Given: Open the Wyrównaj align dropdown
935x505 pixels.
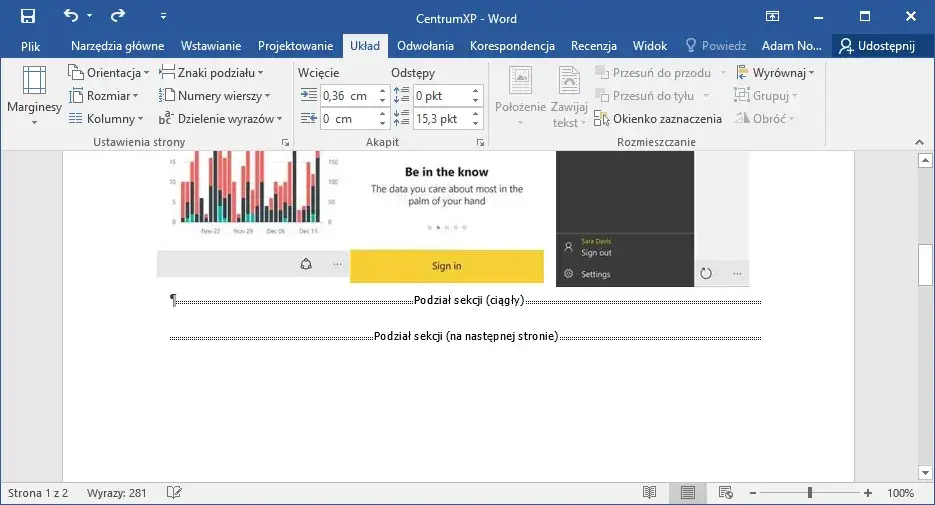Looking at the screenshot, I should click(775, 73).
